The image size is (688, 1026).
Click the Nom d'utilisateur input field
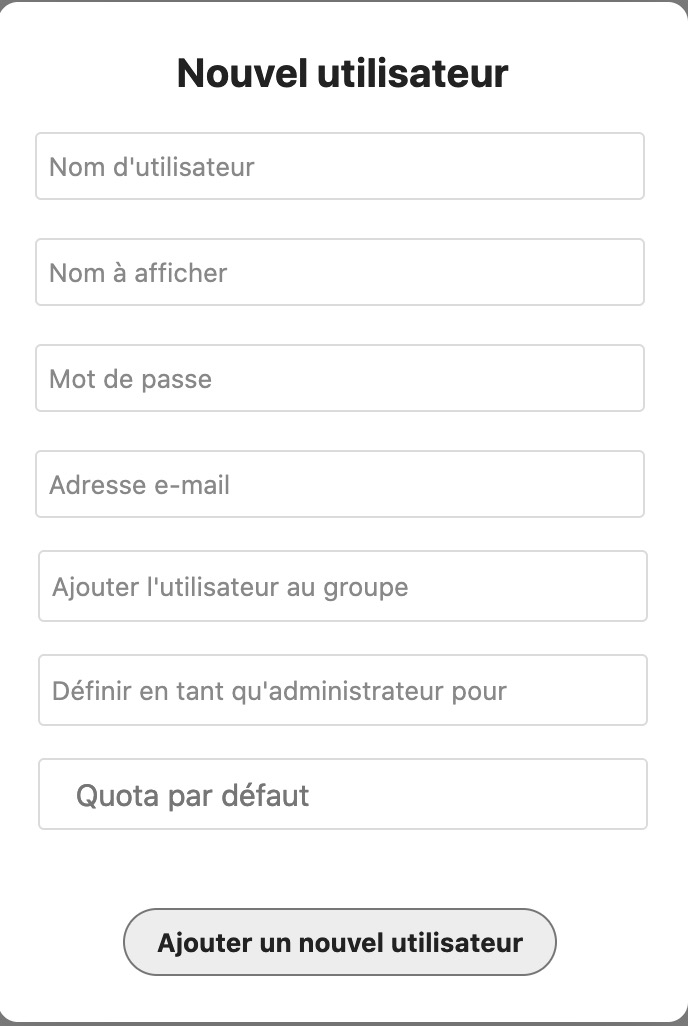[340, 166]
